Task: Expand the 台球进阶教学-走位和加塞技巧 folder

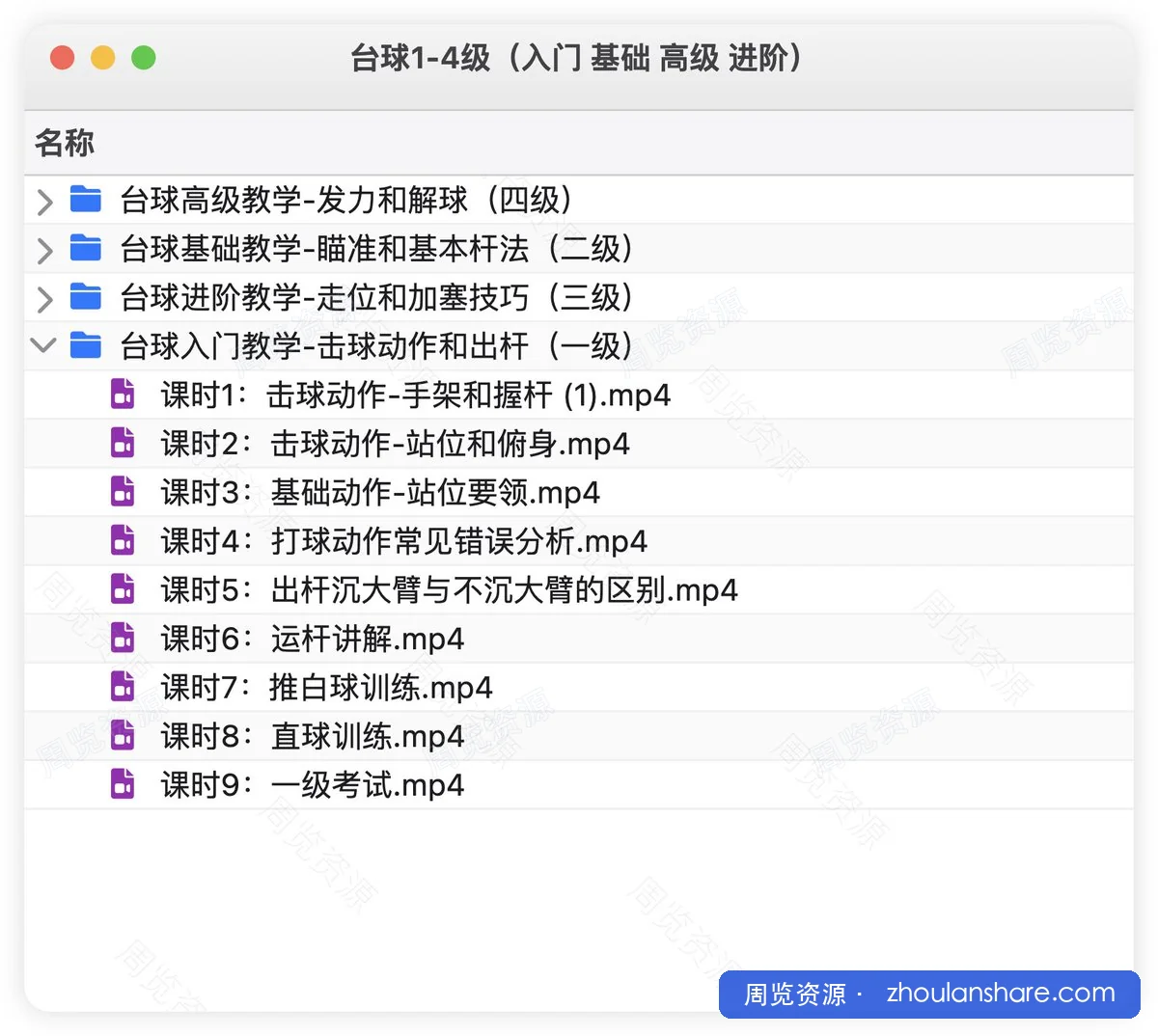Action: point(44,299)
